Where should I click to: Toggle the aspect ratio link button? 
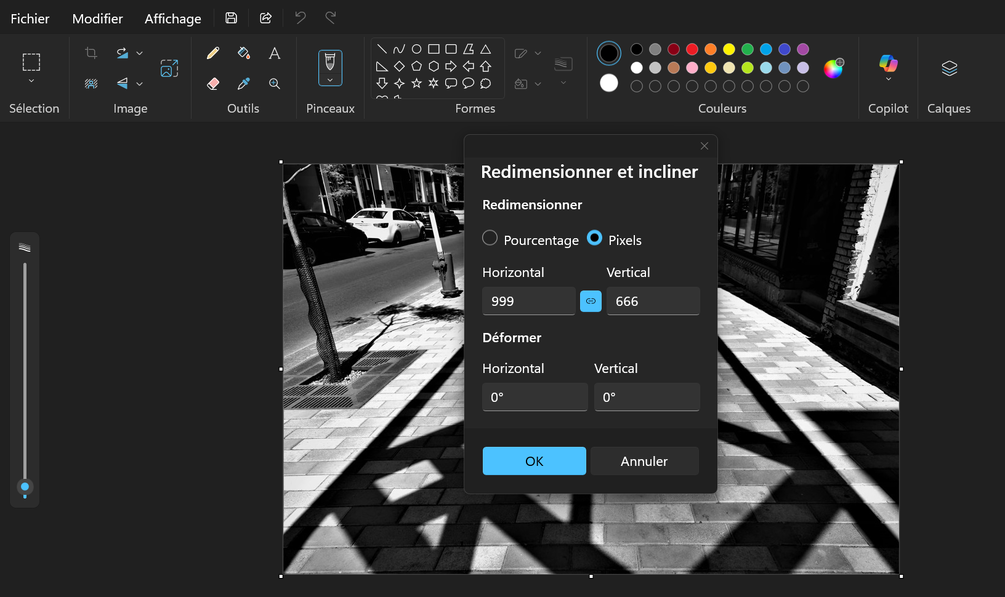point(590,301)
